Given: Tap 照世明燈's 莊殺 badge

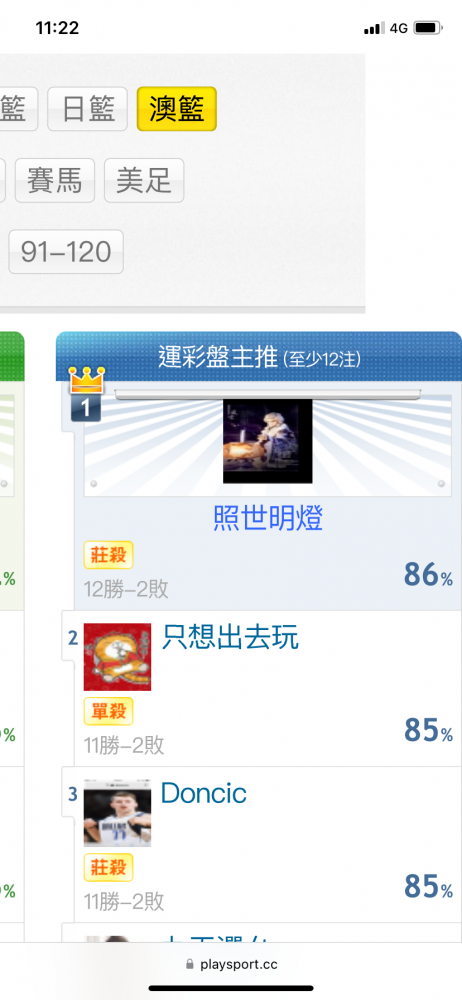Looking at the screenshot, I should pos(108,555).
